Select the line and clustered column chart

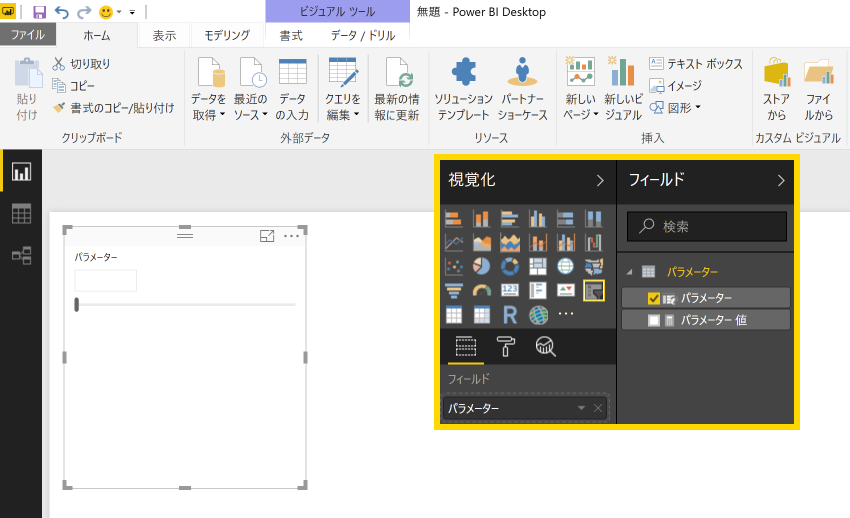(x=565, y=243)
